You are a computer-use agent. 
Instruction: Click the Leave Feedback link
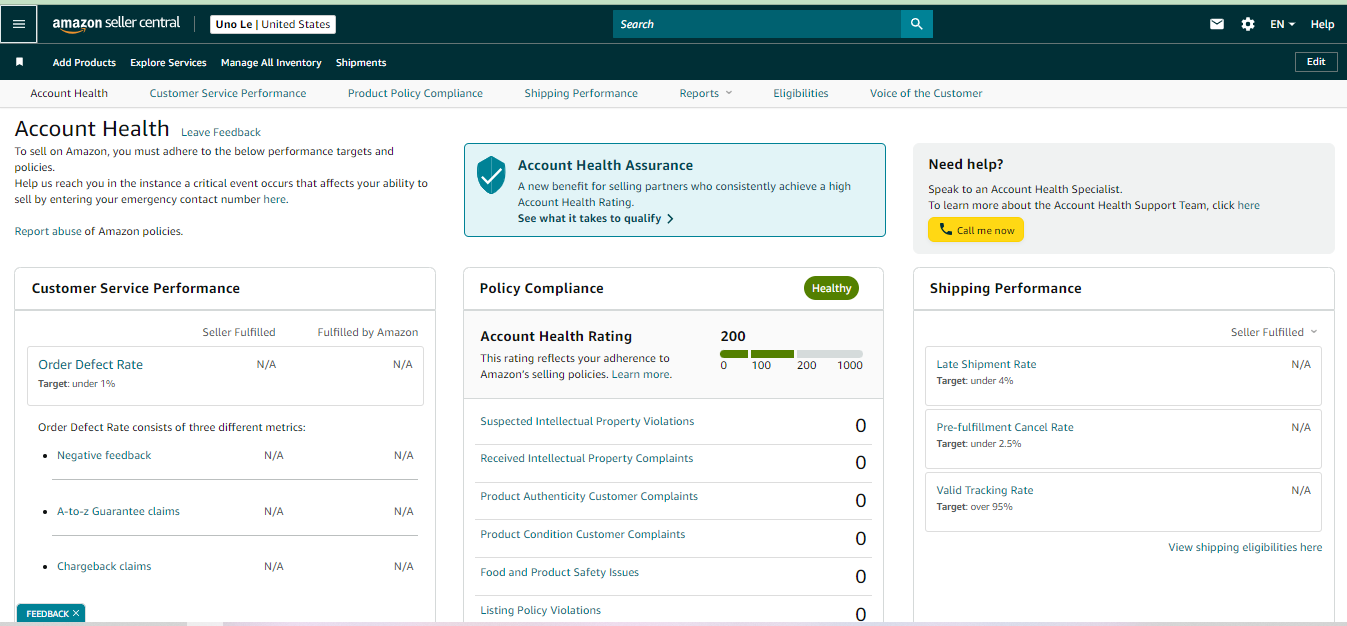click(x=221, y=132)
